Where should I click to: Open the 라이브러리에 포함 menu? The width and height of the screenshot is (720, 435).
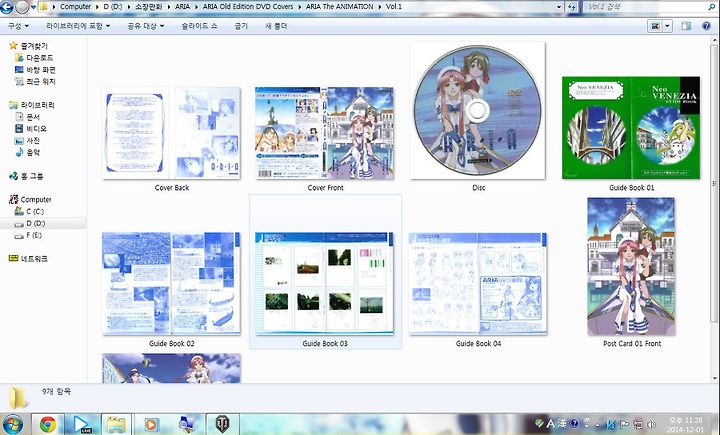78,26
